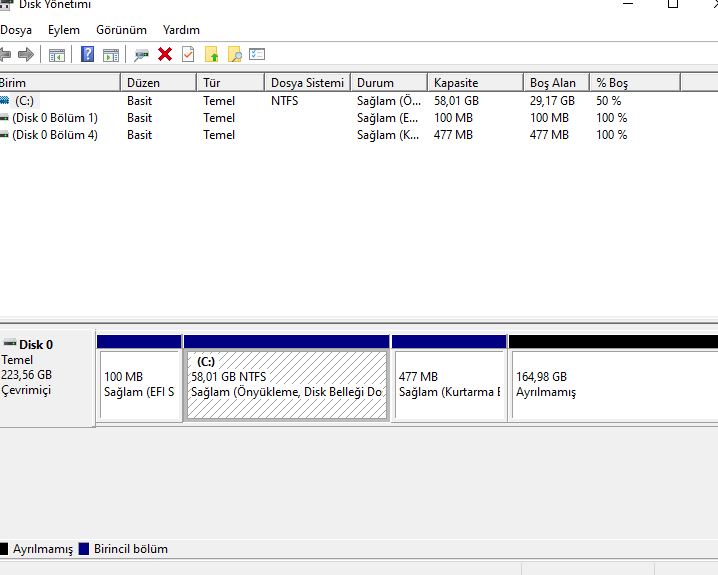
Task: Click the (C:) volume drive icon
Action: pyautogui.click(x=5, y=100)
